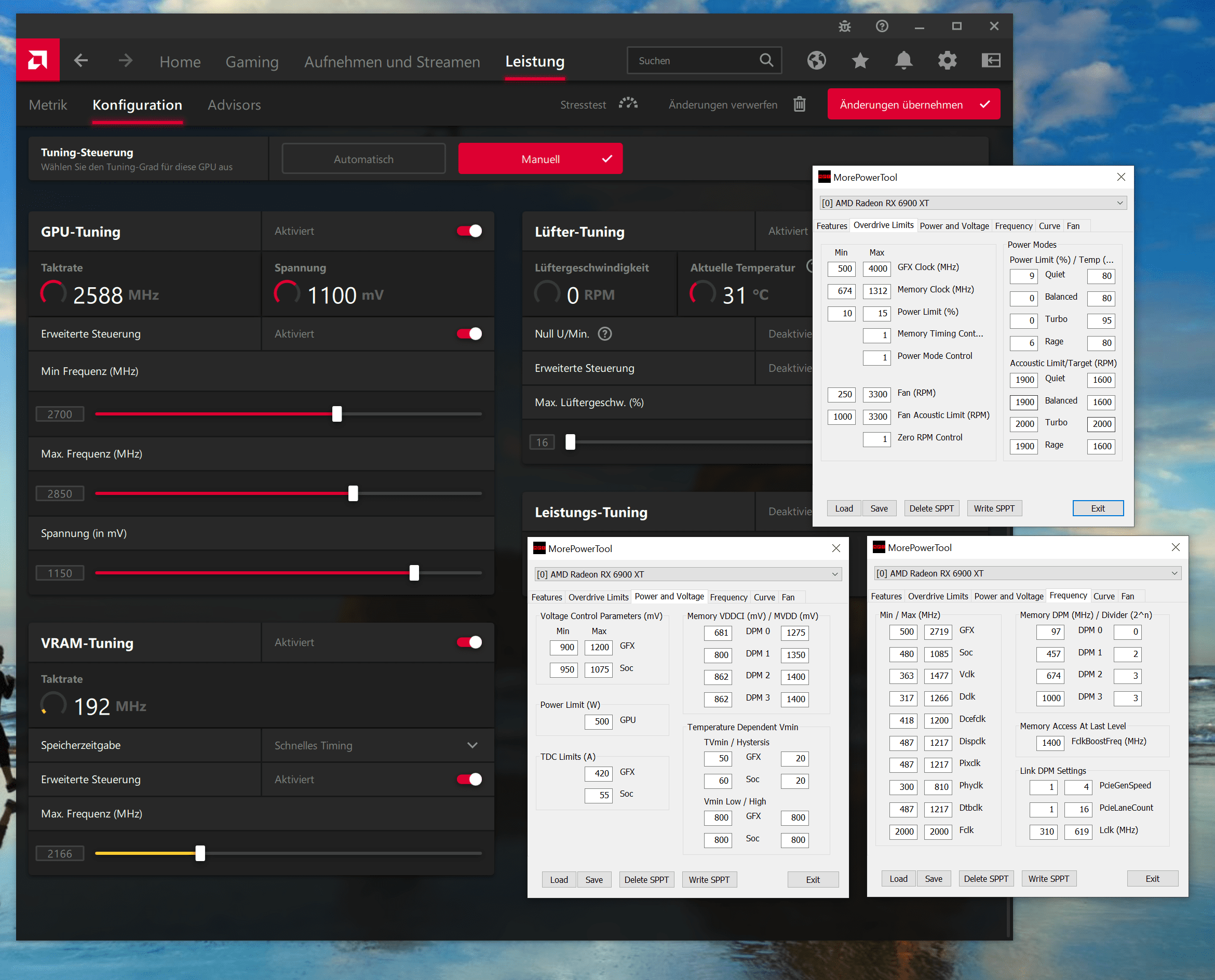Click the Max. Lüftergeschw. slider handle
Screen dimensions: 1215x980
(x=571, y=442)
